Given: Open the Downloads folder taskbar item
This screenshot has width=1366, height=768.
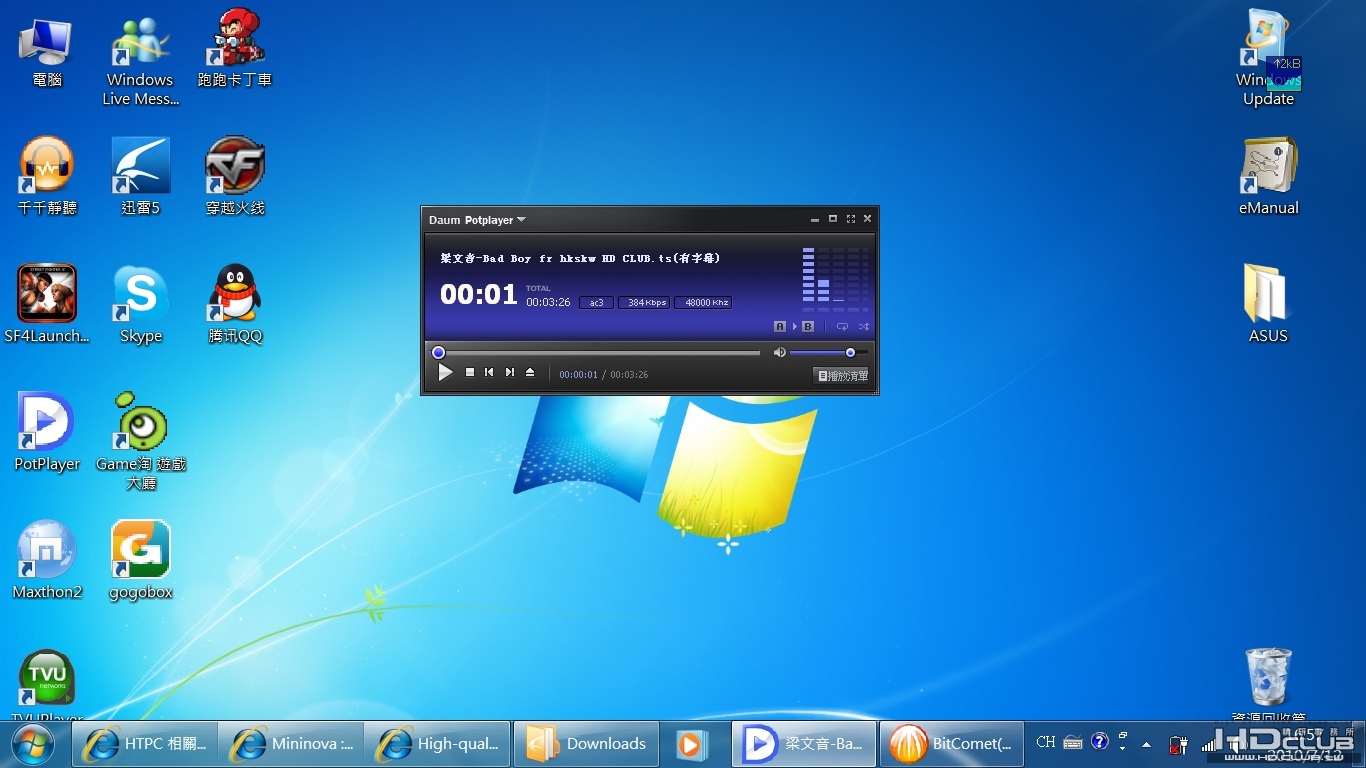Looking at the screenshot, I should pos(586,744).
